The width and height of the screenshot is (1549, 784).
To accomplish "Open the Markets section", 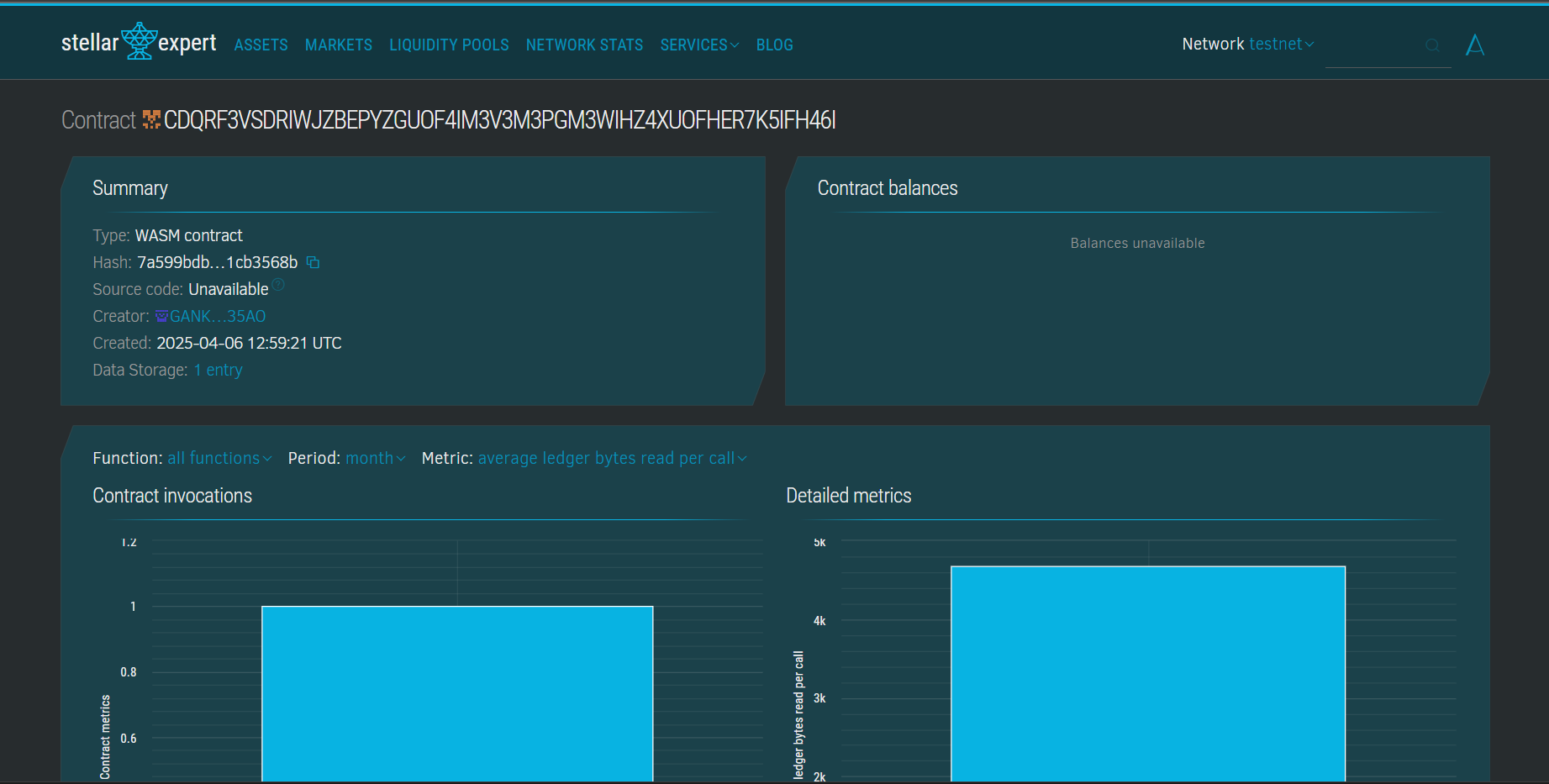I will tap(338, 45).
